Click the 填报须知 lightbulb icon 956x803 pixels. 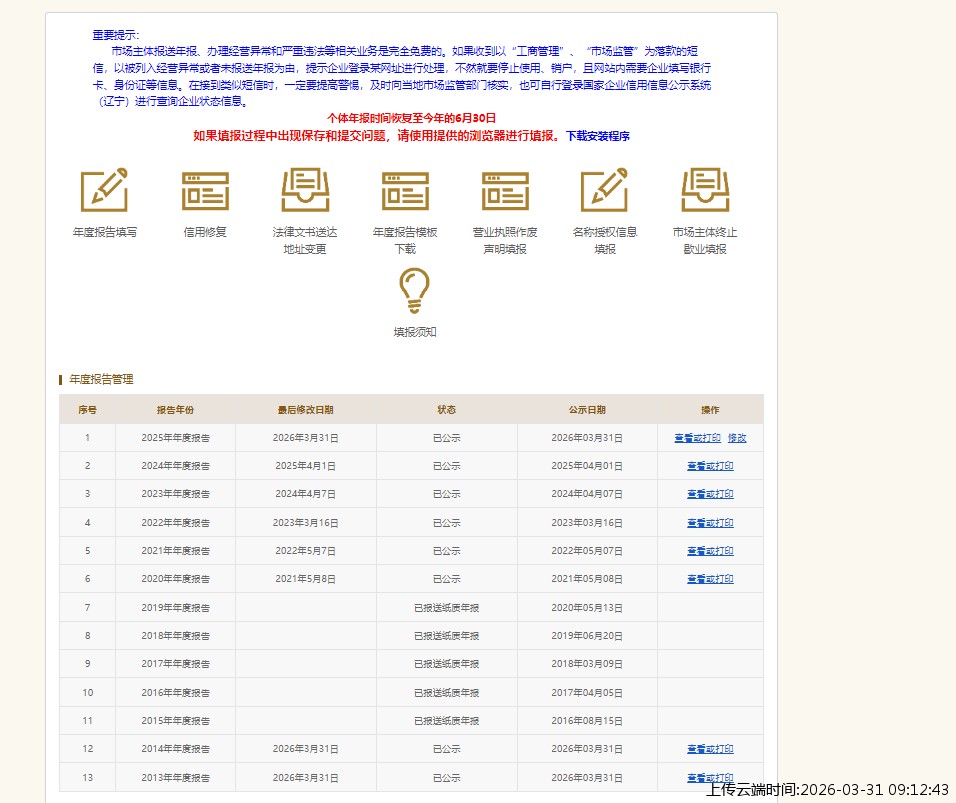tap(415, 291)
